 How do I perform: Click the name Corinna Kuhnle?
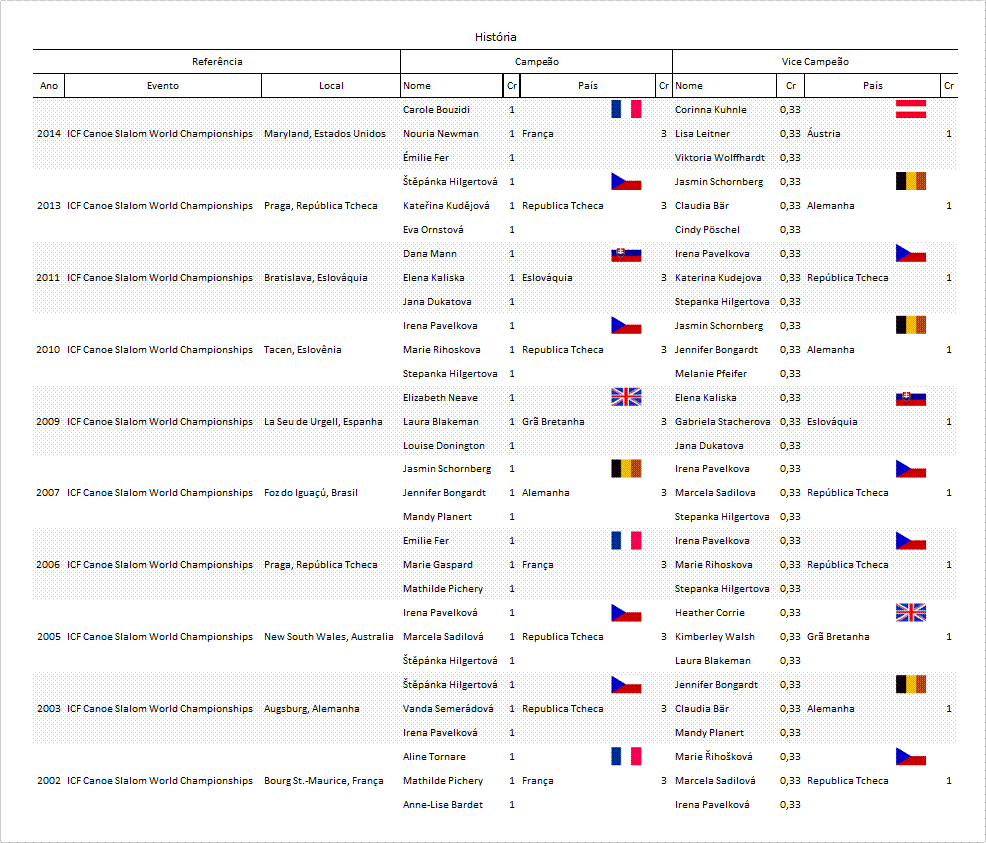[711, 109]
